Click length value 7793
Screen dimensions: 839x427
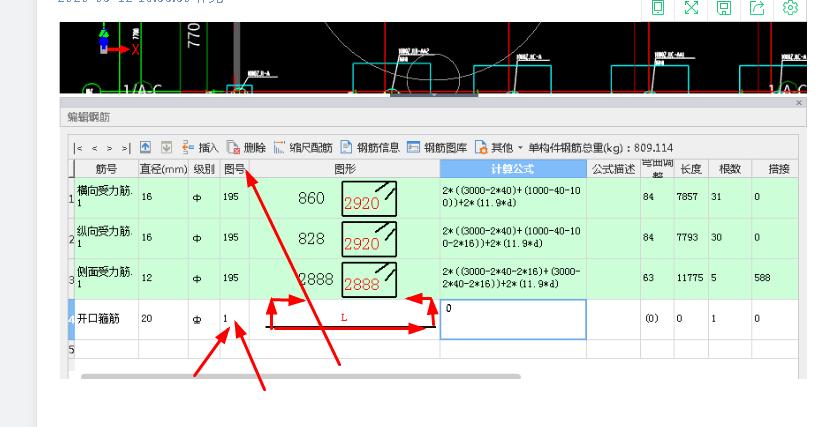click(x=687, y=237)
